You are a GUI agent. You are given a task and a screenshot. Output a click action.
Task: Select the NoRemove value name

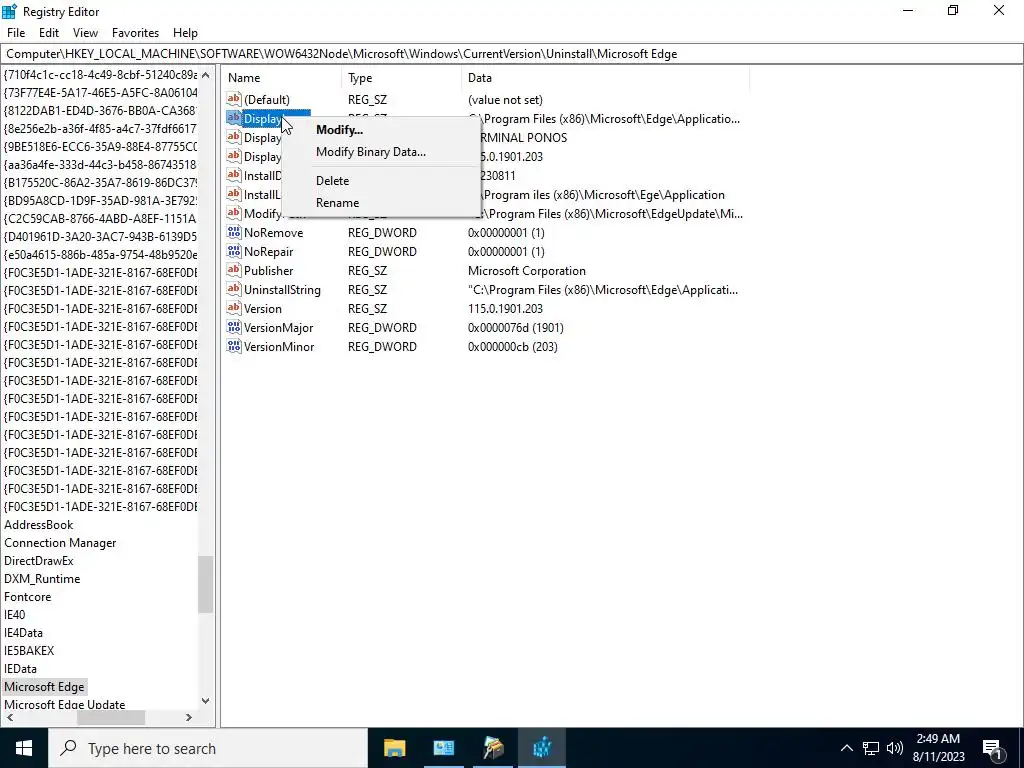[273, 232]
